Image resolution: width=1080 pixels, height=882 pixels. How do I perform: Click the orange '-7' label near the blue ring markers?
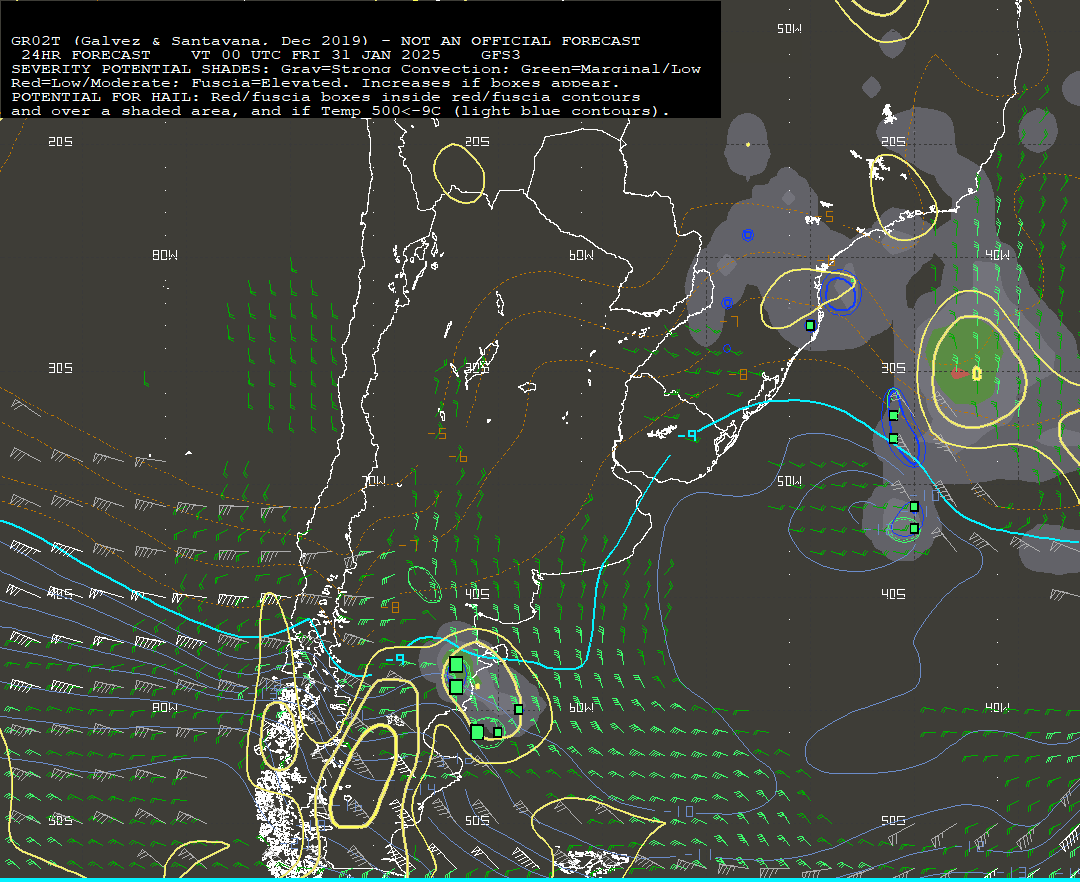click(x=729, y=322)
